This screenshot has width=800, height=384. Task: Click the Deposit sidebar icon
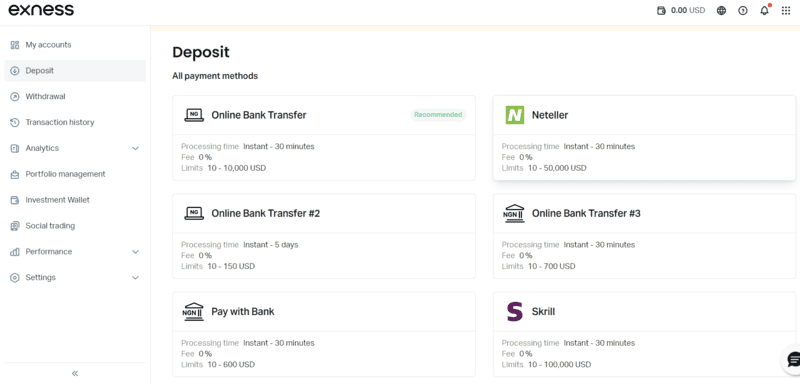point(15,71)
